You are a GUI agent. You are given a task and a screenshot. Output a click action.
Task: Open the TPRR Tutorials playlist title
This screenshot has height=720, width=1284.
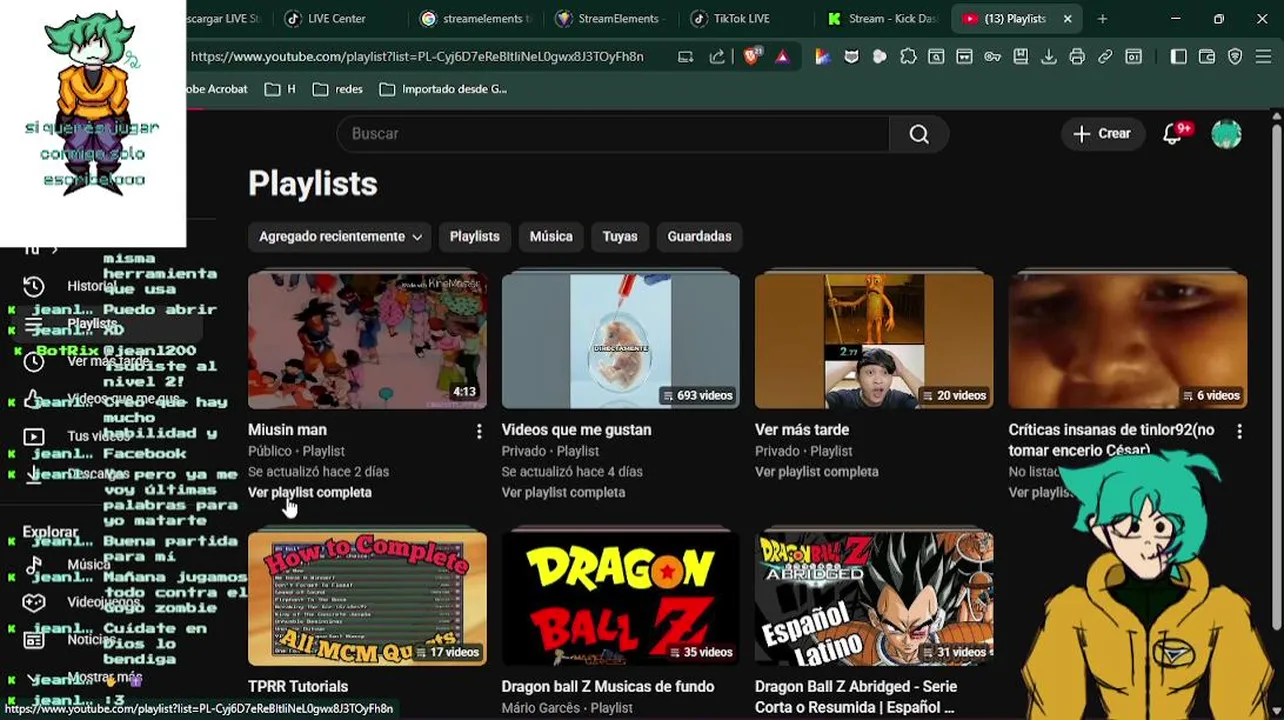(298, 687)
